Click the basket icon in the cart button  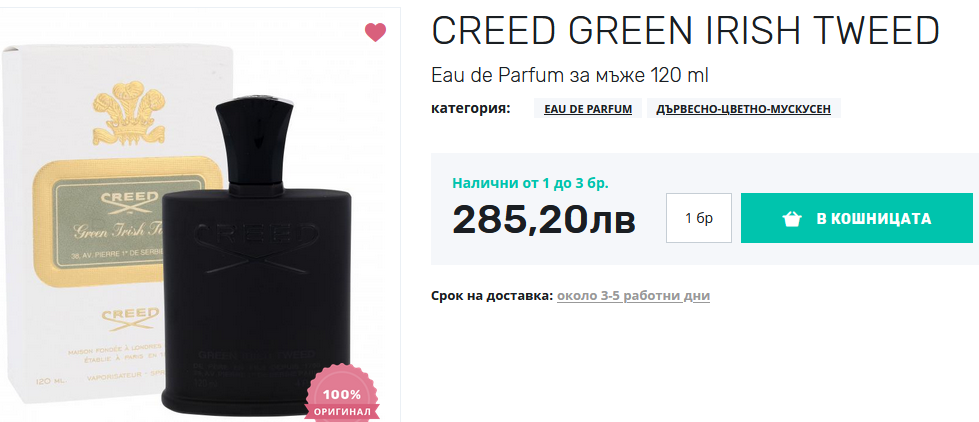pyautogui.click(x=792, y=218)
